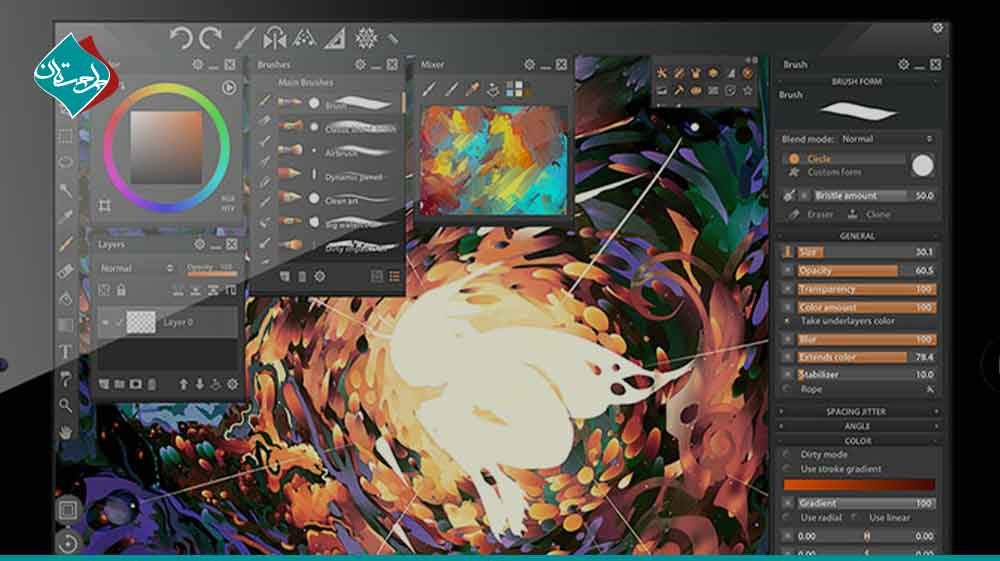Select Use linear gradient option
The width and height of the screenshot is (1000, 561).
click(x=890, y=518)
